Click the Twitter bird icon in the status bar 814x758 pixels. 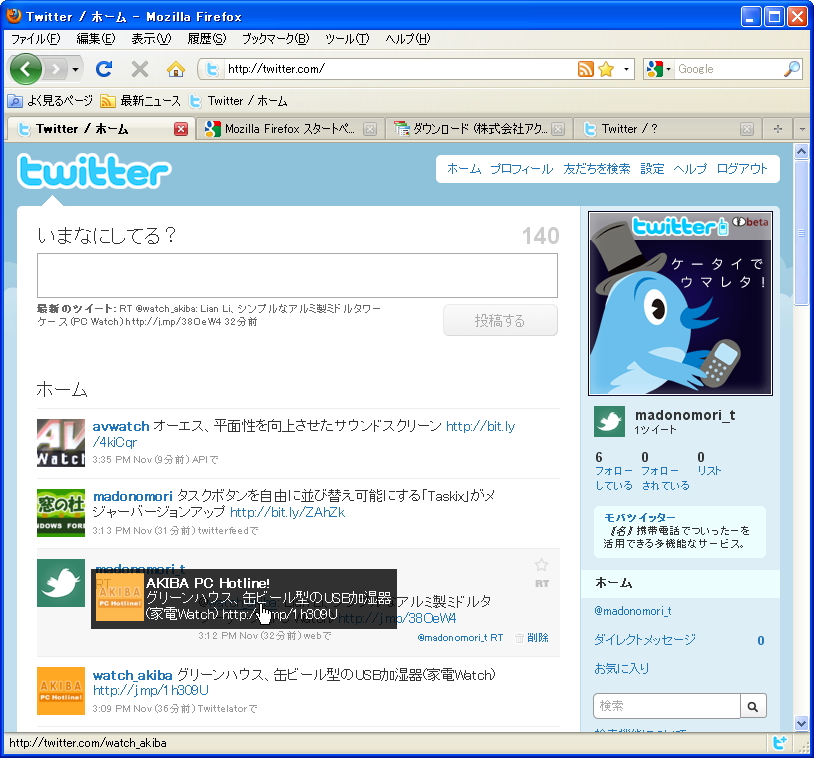(x=780, y=743)
